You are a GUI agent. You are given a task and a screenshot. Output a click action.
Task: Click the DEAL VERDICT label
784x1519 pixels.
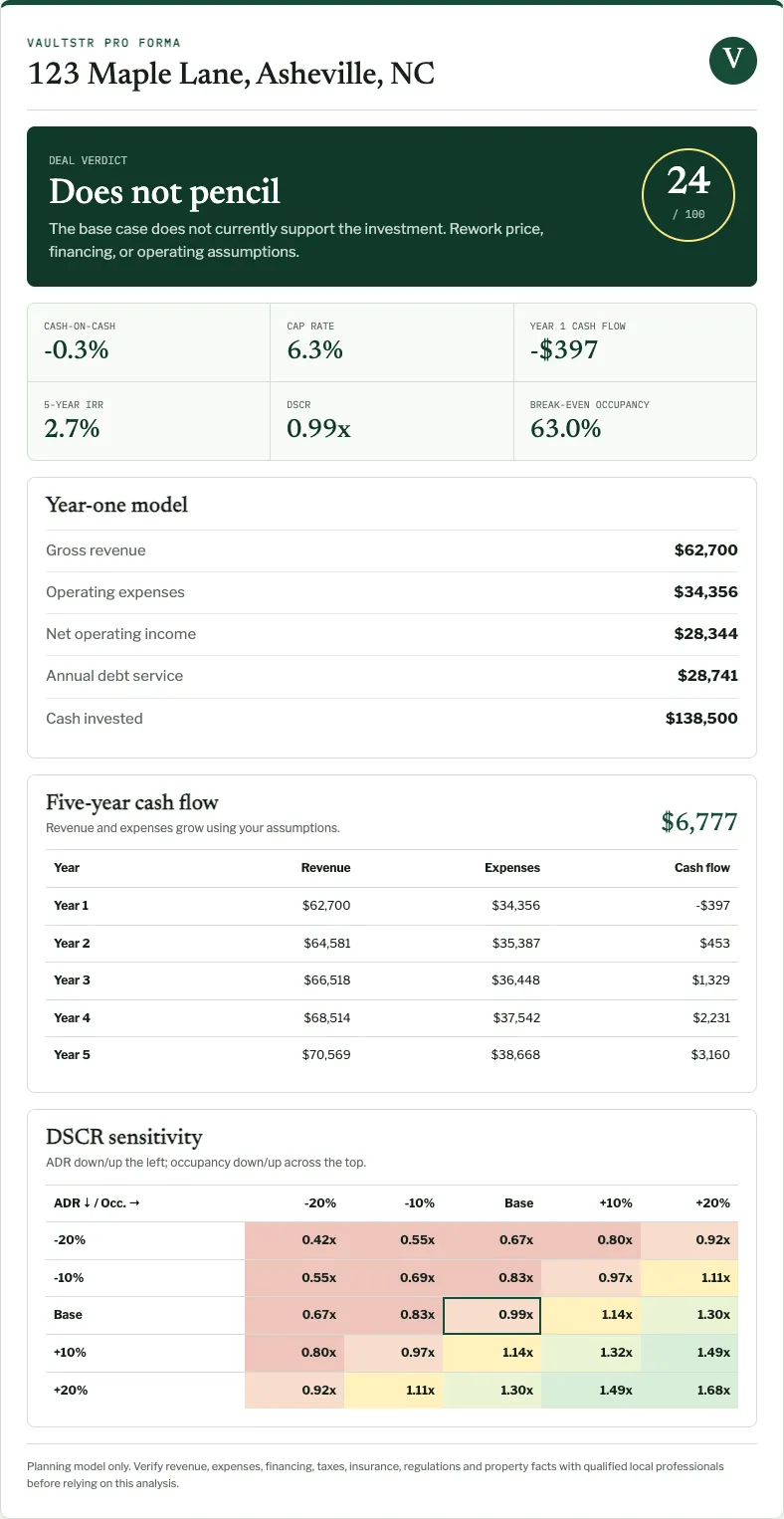point(89,160)
